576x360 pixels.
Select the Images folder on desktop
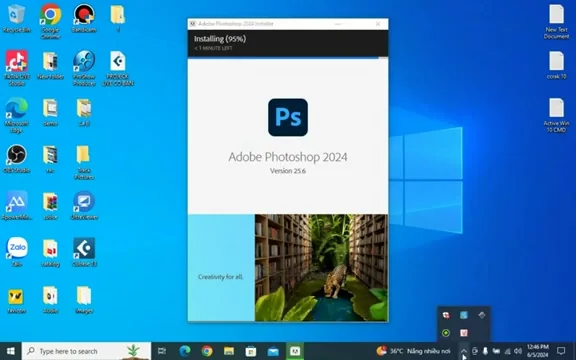(84, 299)
